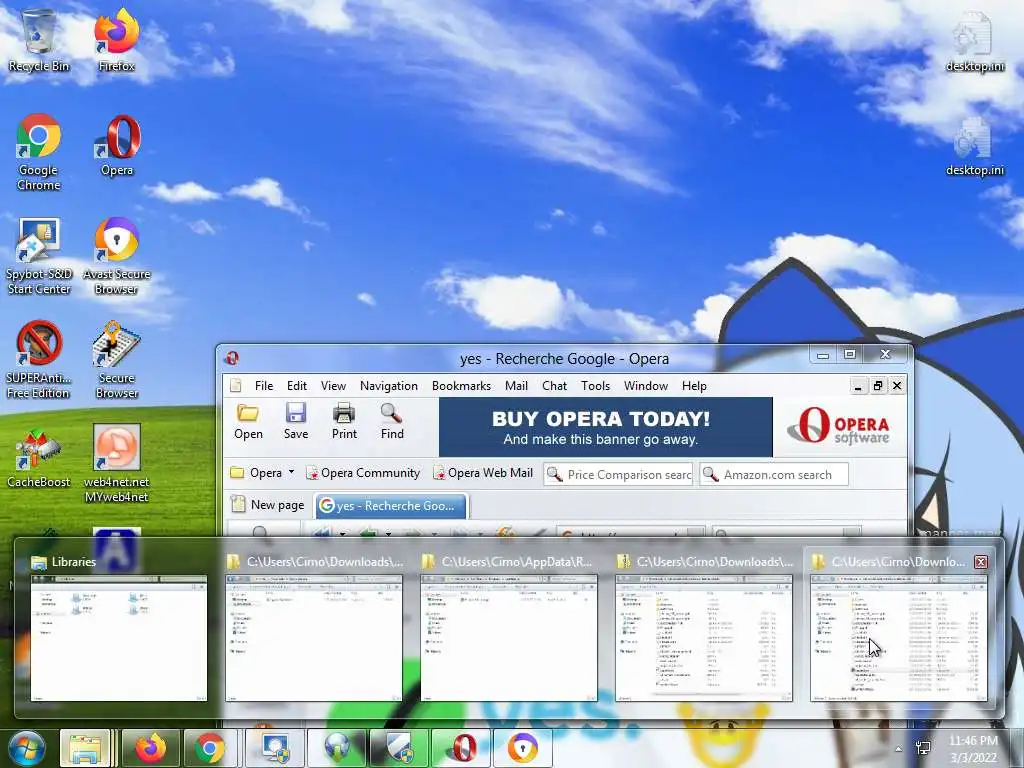Select the Opera desktop shortcut
The height and width of the screenshot is (768, 1024).
point(117,145)
